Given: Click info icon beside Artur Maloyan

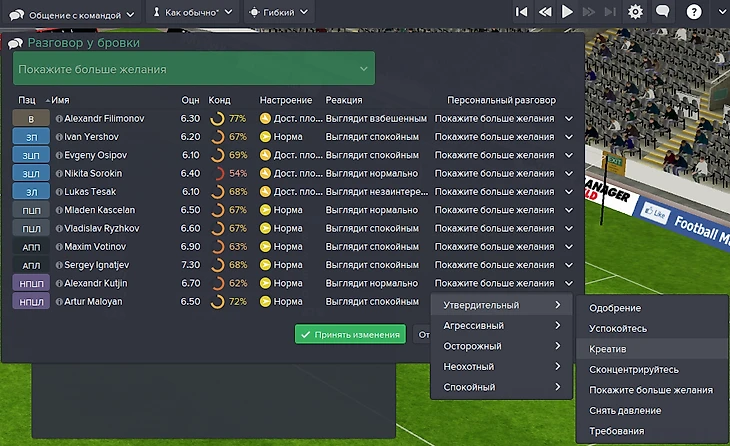Looking at the screenshot, I should pyautogui.click(x=59, y=302).
